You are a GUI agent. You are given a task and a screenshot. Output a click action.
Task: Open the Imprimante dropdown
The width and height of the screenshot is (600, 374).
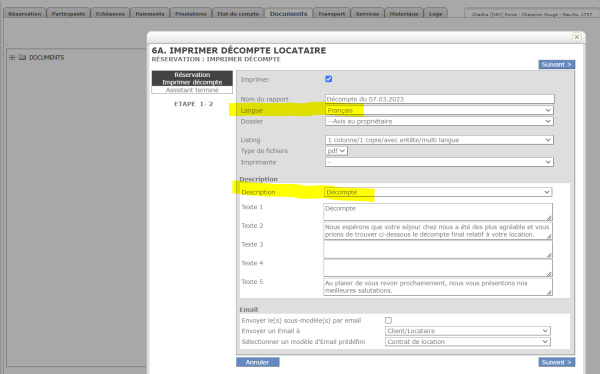[439, 162]
